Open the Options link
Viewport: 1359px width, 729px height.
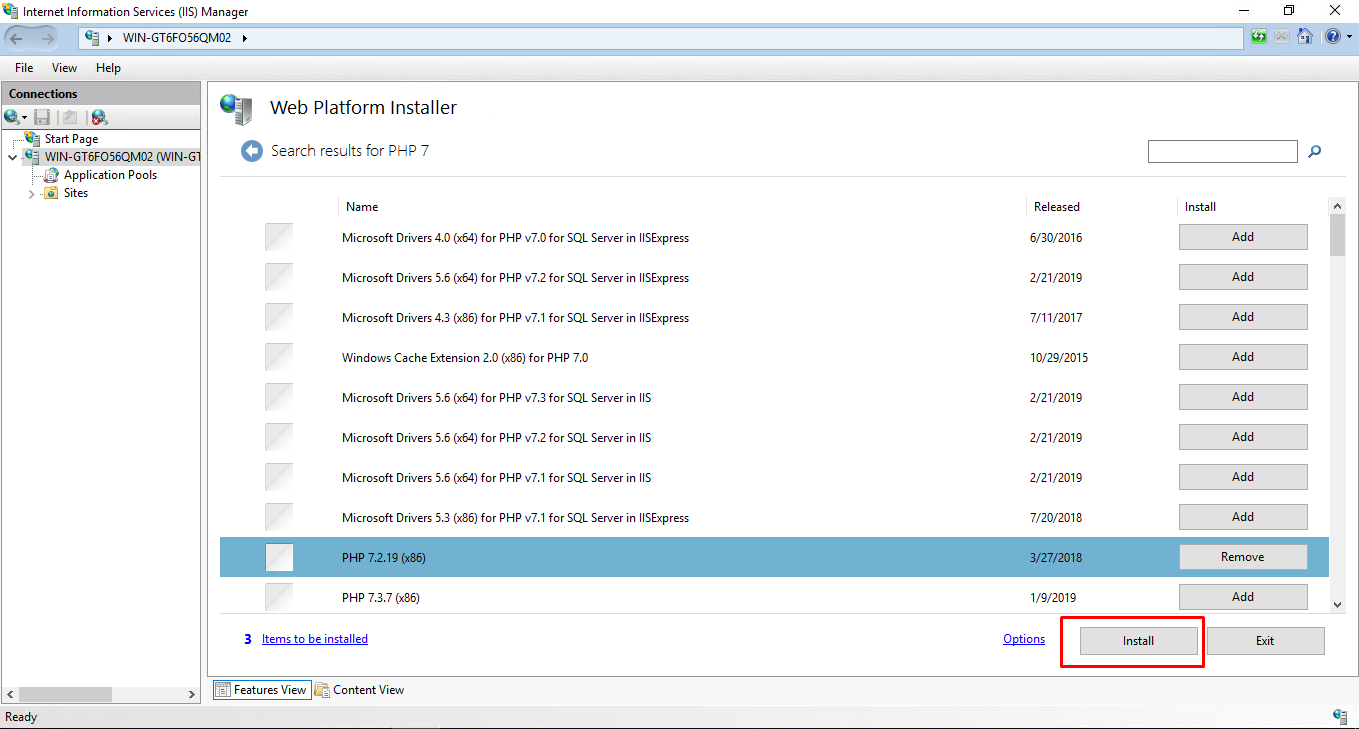click(x=1024, y=639)
